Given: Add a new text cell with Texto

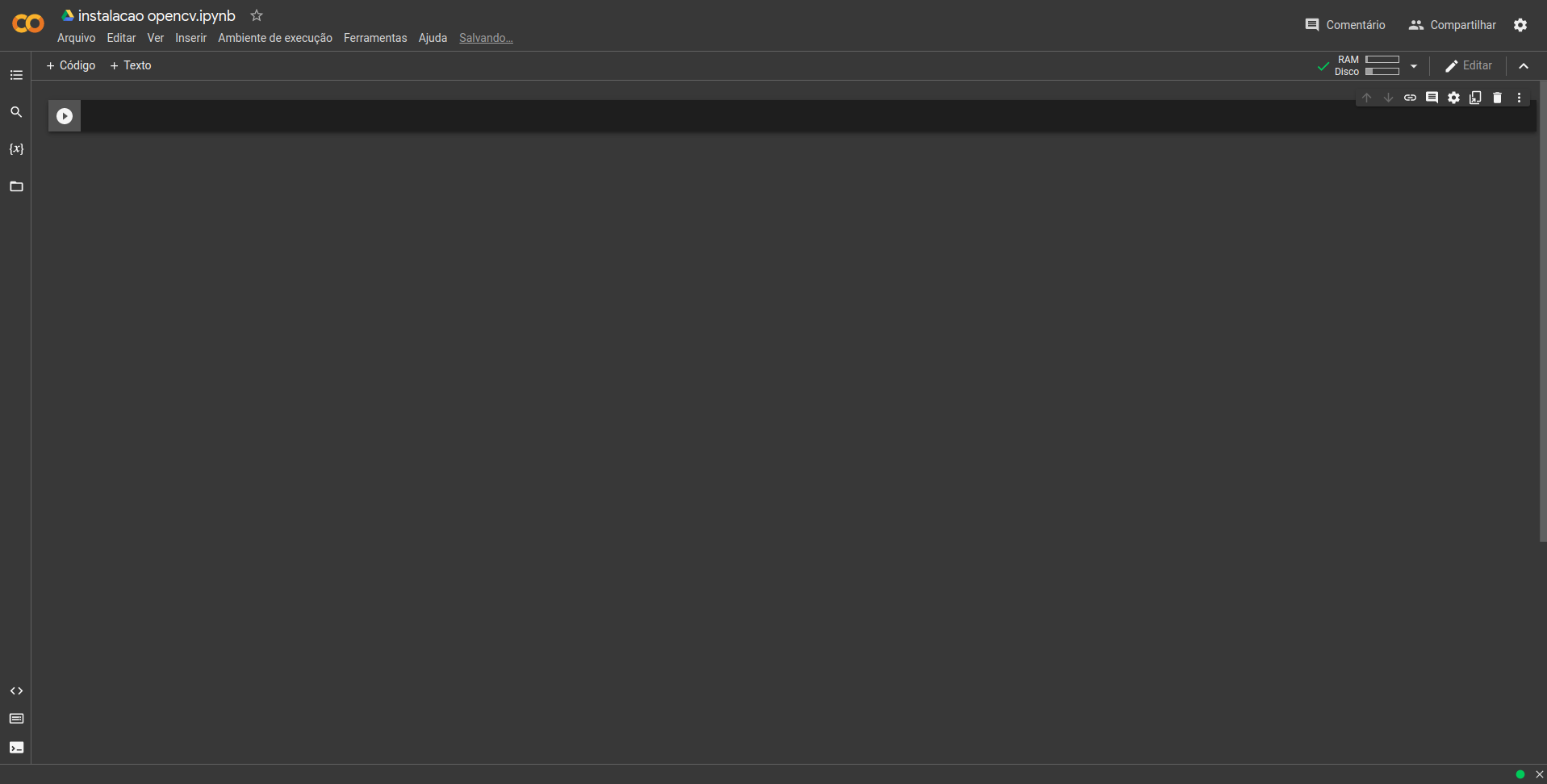Looking at the screenshot, I should point(131,65).
